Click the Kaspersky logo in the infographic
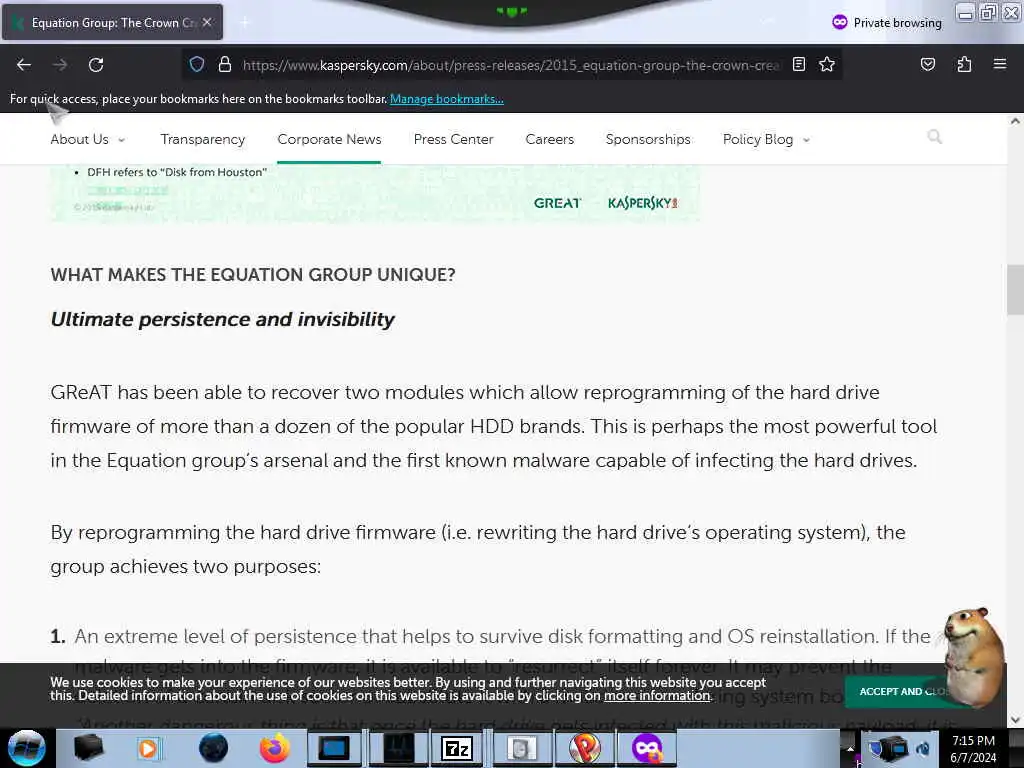Screen dimensions: 1024x768 (x=643, y=203)
